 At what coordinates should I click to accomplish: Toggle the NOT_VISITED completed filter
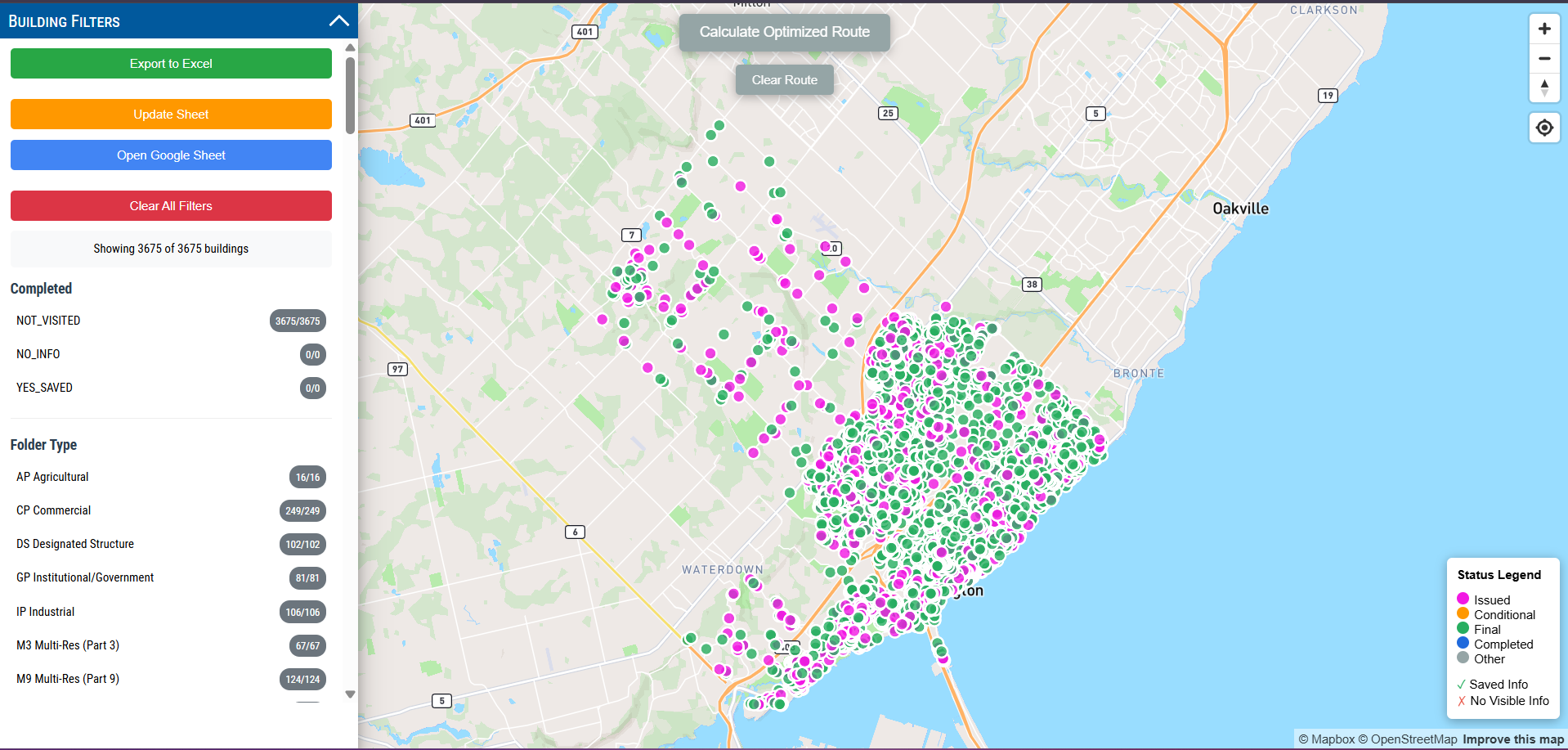click(x=171, y=321)
